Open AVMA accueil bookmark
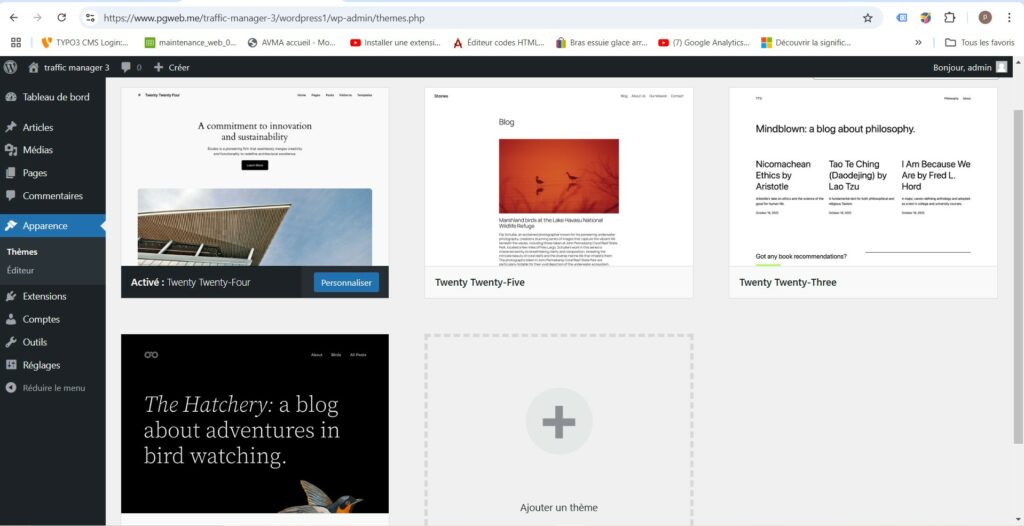 click(292, 42)
